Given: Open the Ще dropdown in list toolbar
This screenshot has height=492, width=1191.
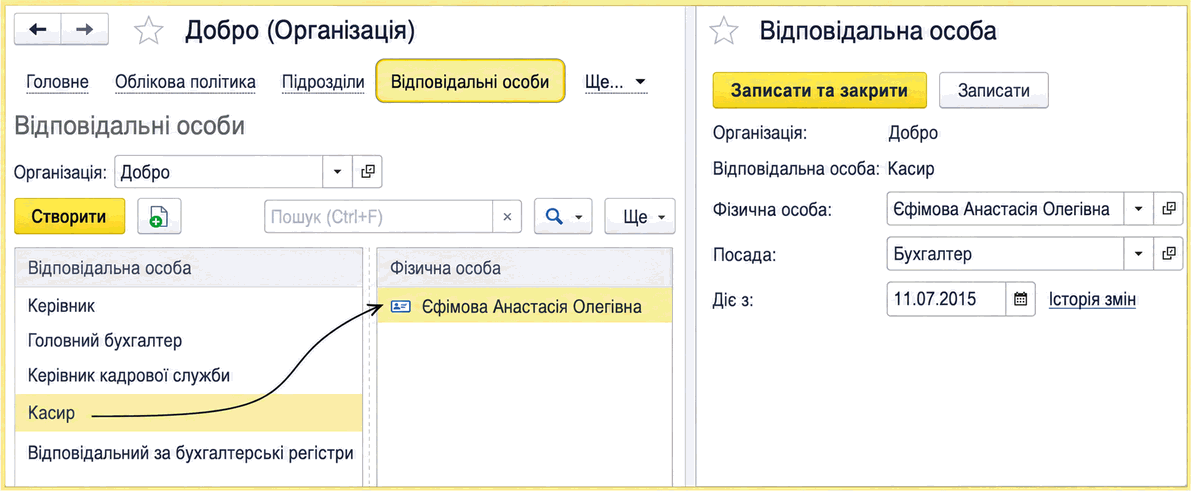Looking at the screenshot, I should point(639,217).
